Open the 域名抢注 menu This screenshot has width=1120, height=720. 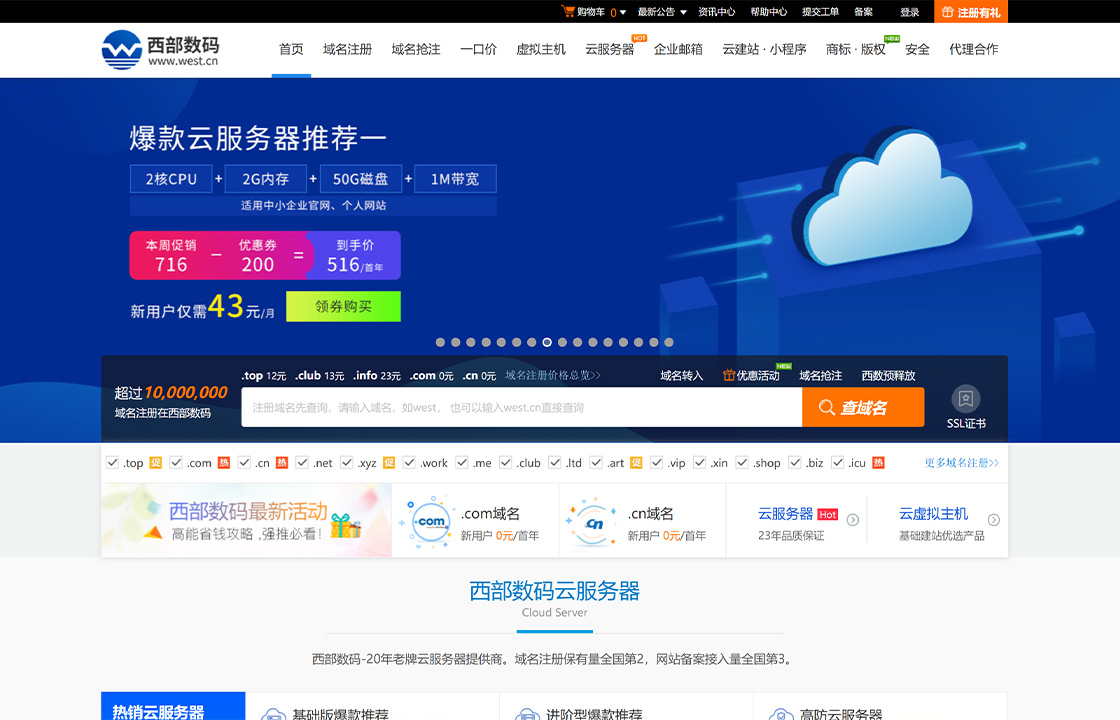pos(416,49)
